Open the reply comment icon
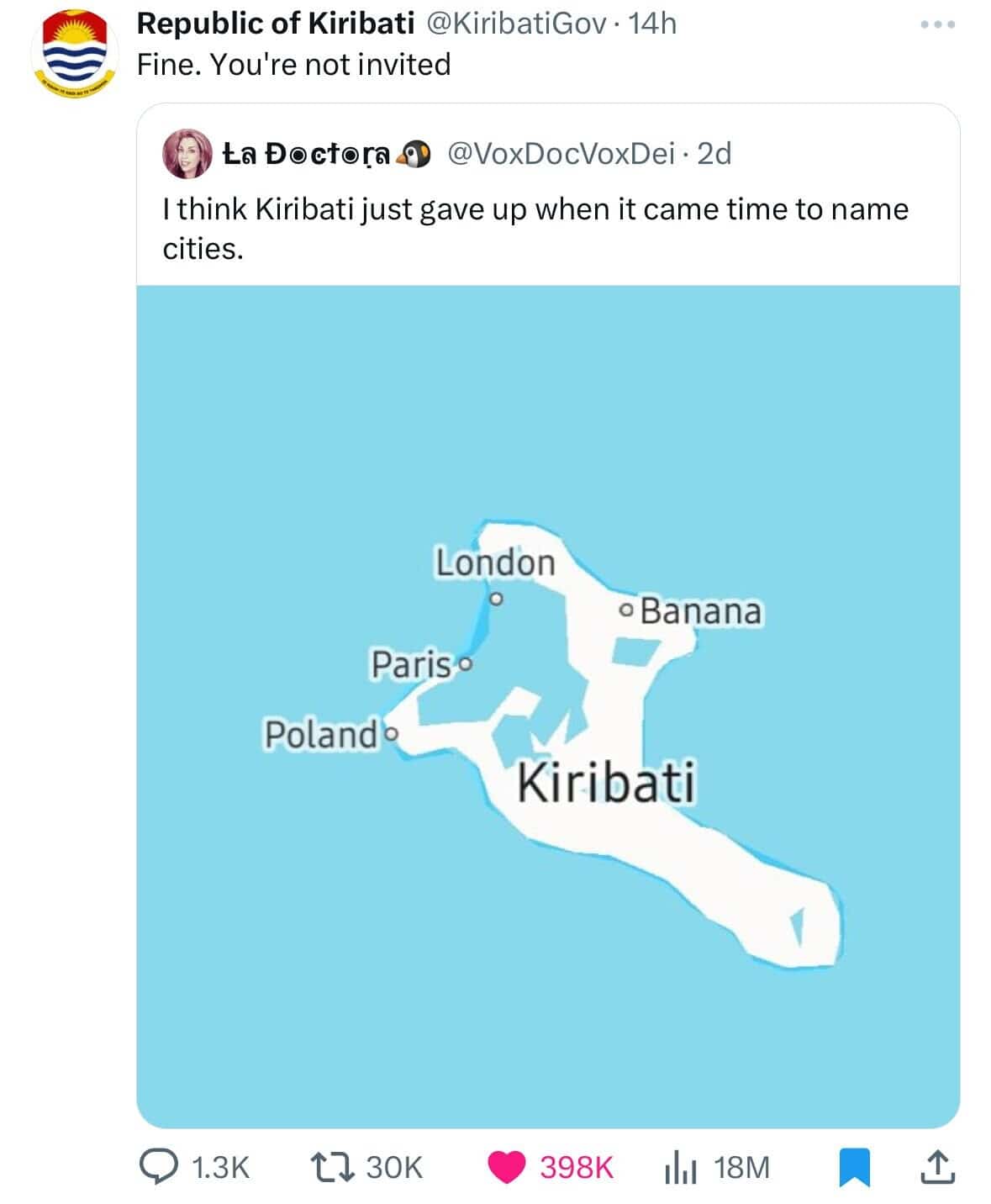The width and height of the screenshot is (991, 1204). [x=156, y=1167]
